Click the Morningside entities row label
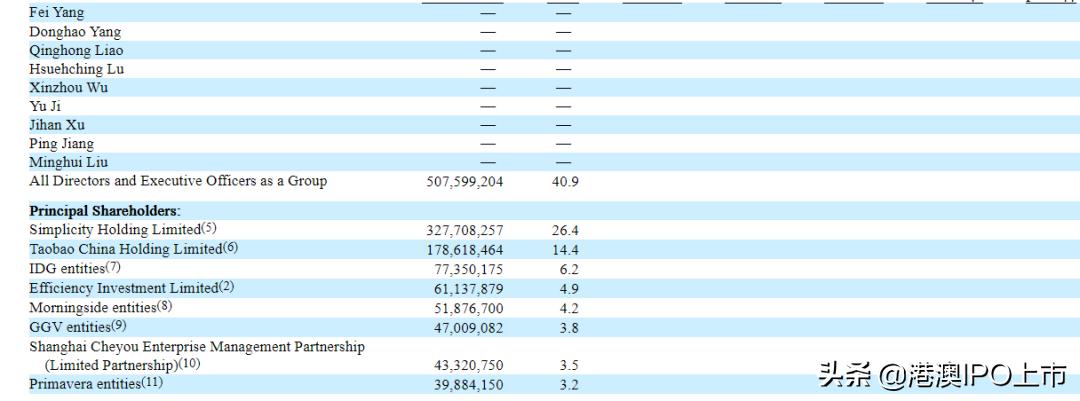 pos(101,307)
